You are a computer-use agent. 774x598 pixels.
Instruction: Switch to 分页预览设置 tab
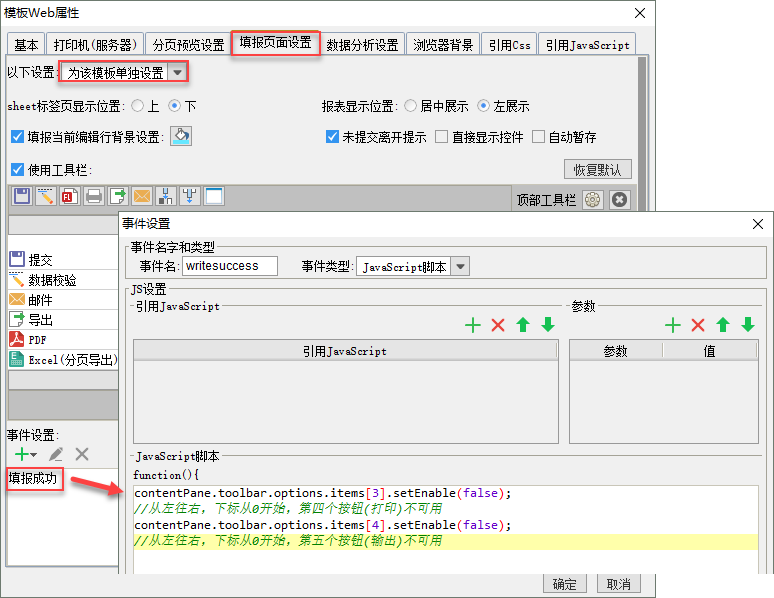click(188, 45)
